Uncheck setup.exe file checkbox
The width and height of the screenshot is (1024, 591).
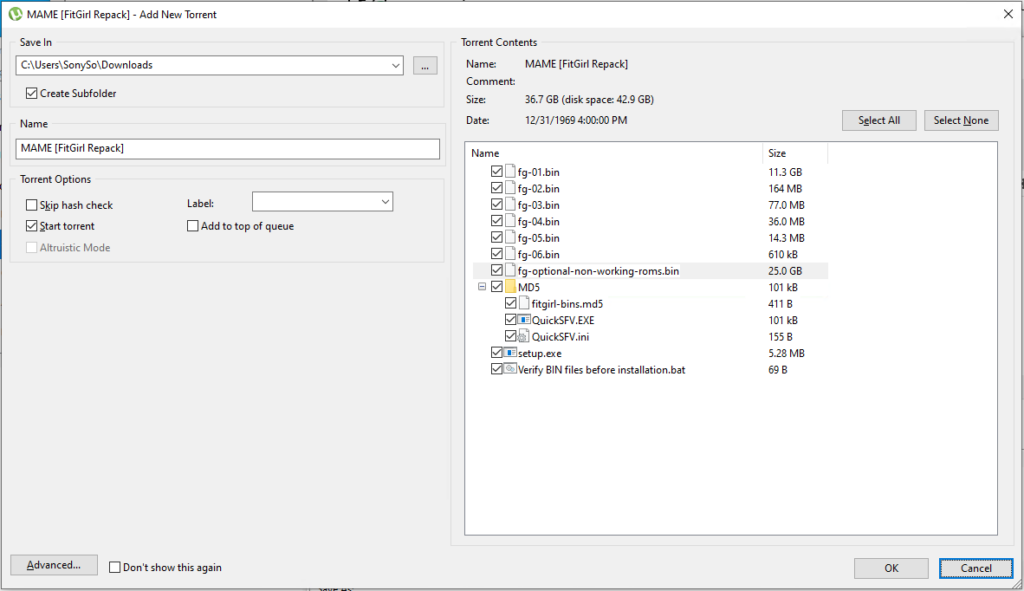(x=496, y=353)
